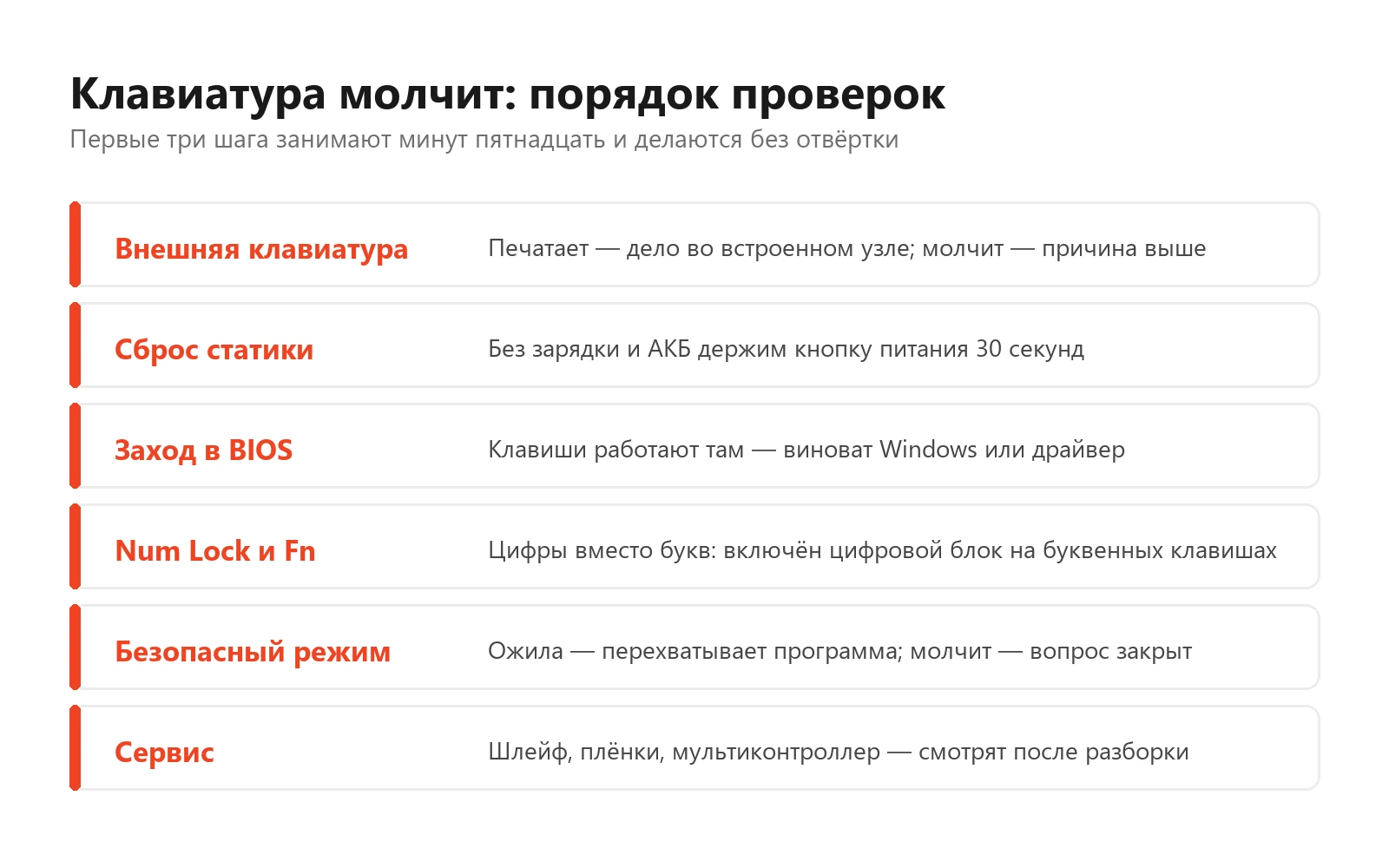Select the "Сброс статики" heading
Screen dimensions: 1389x868
coord(214,350)
